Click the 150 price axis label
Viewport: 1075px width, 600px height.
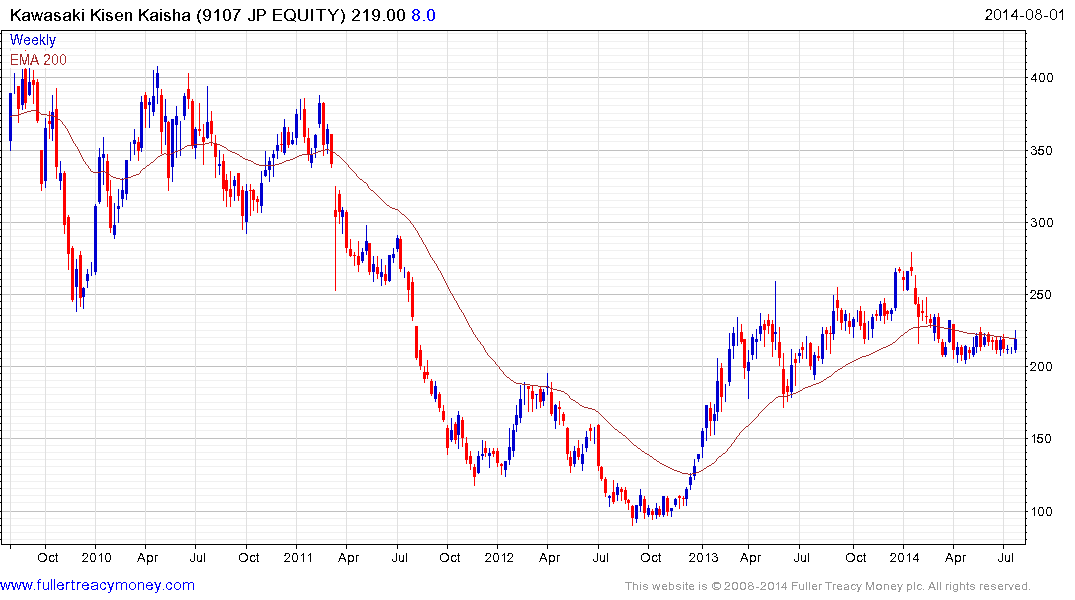[x=1042, y=438]
